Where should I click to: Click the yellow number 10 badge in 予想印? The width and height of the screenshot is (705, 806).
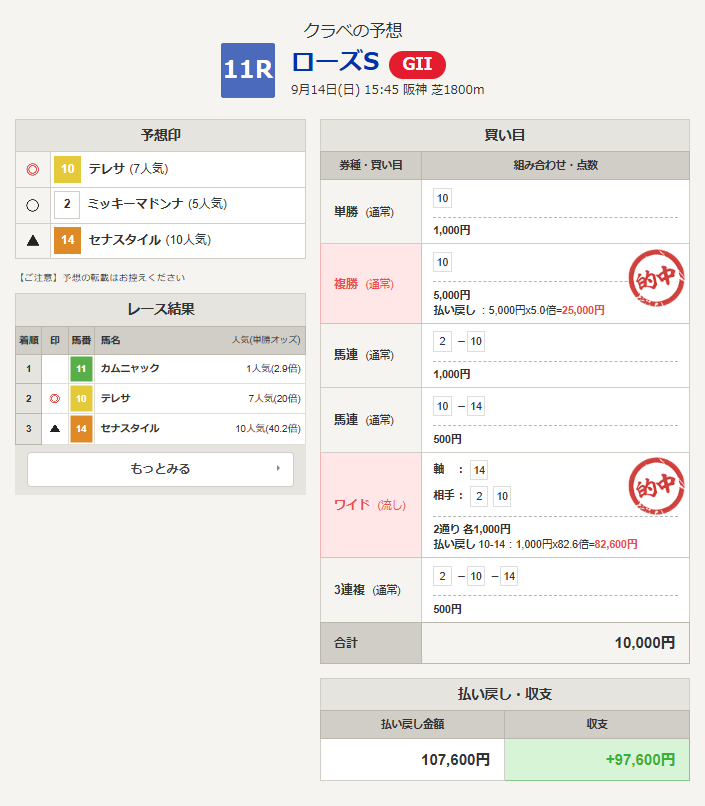pyautogui.click(x=67, y=169)
